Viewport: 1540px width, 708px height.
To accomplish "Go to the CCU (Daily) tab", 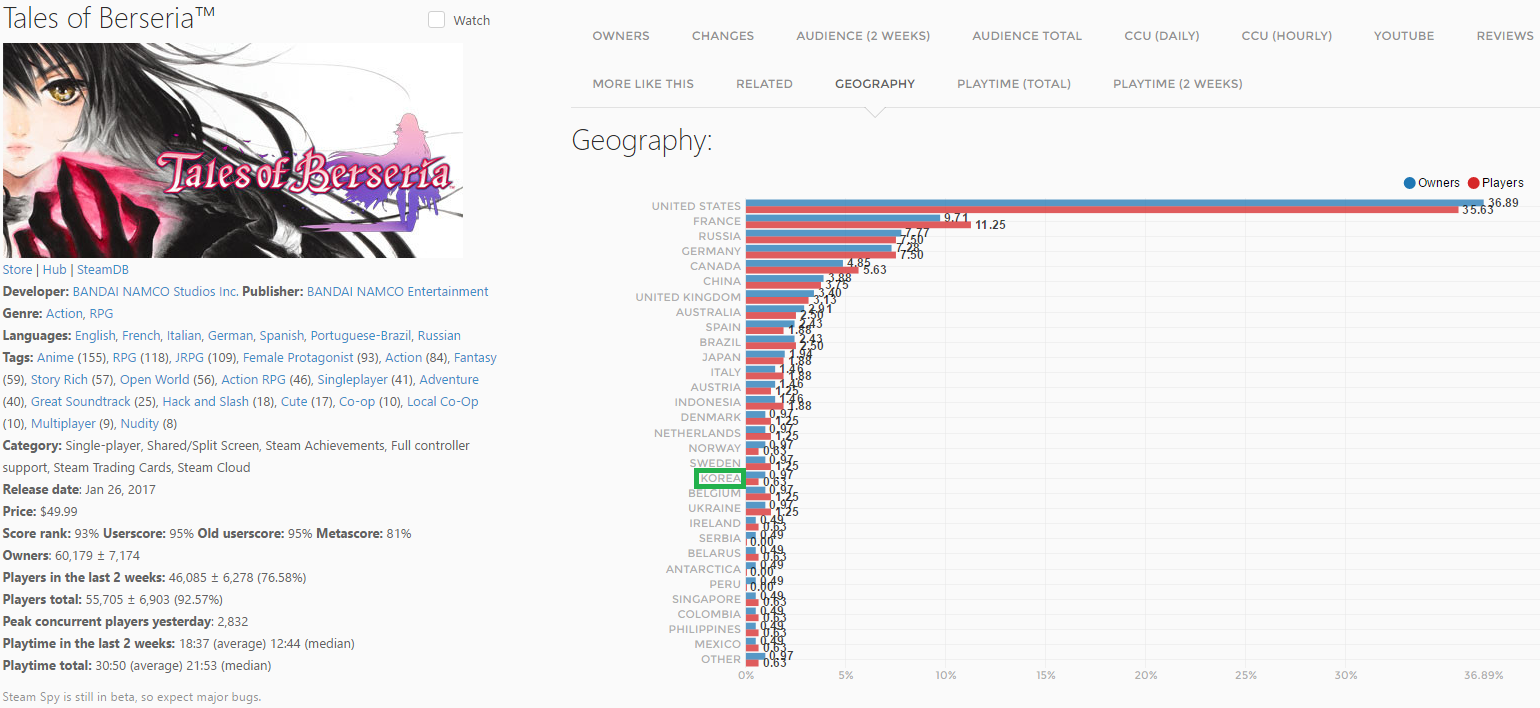I will pos(1162,36).
